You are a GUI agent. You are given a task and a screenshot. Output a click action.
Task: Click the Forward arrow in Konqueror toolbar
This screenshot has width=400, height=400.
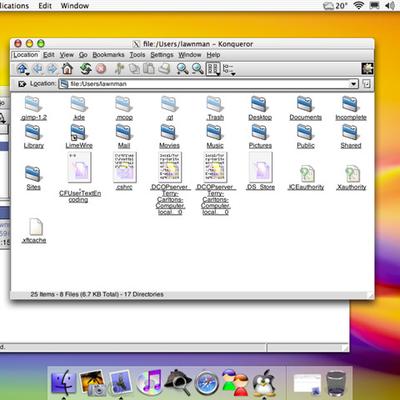pos(52,69)
